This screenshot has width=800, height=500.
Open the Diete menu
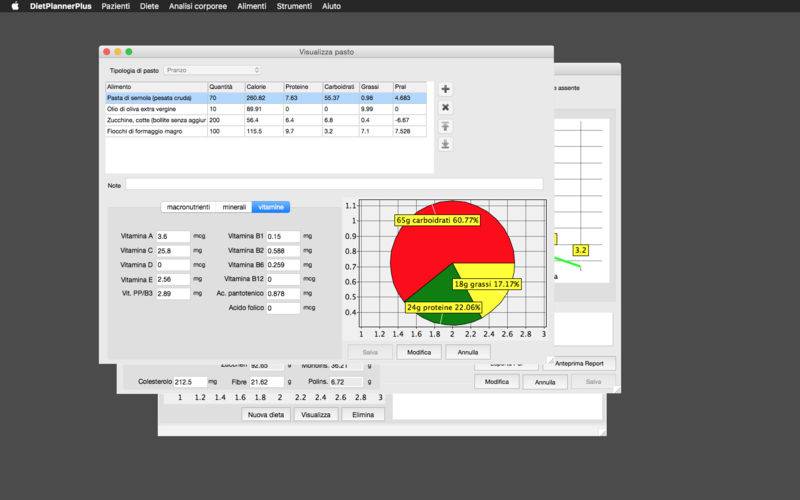pos(149,6)
